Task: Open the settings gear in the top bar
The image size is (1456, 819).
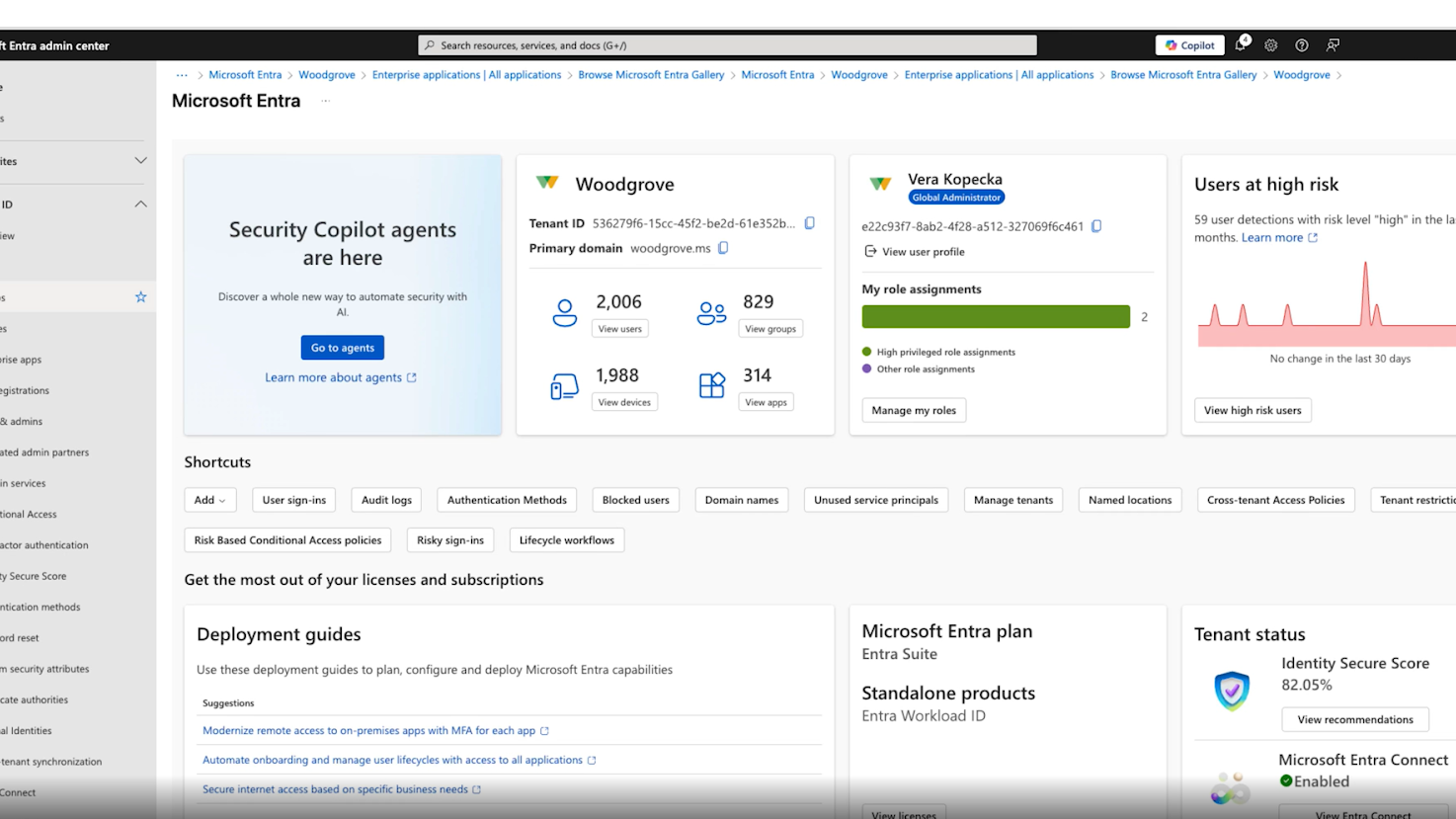Action: (x=1270, y=44)
